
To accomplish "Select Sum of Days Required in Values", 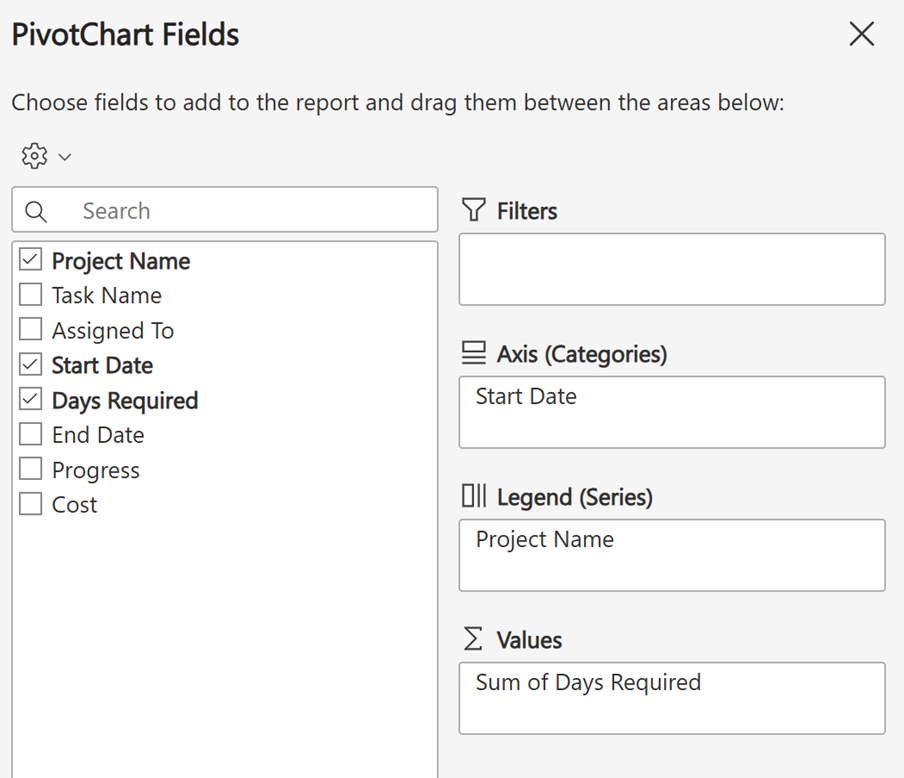I will click(588, 683).
